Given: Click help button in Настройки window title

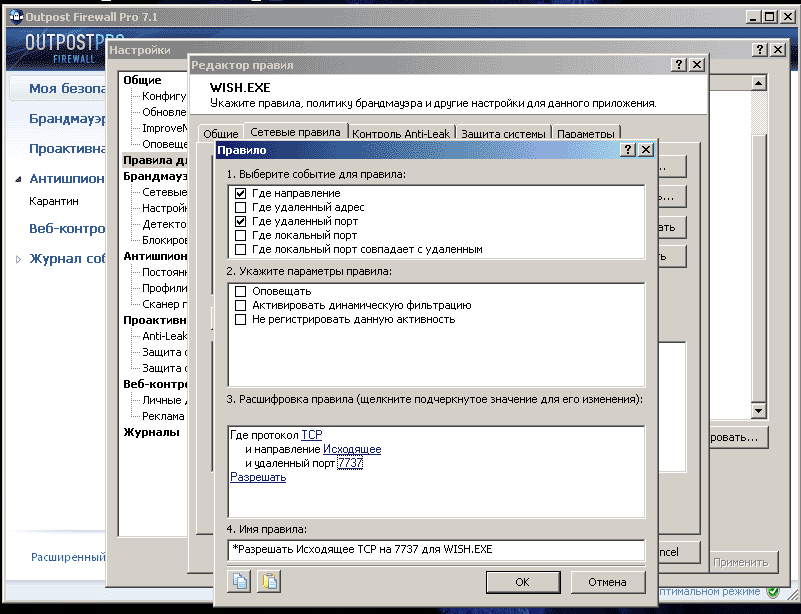Looking at the screenshot, I should [760, 50].
